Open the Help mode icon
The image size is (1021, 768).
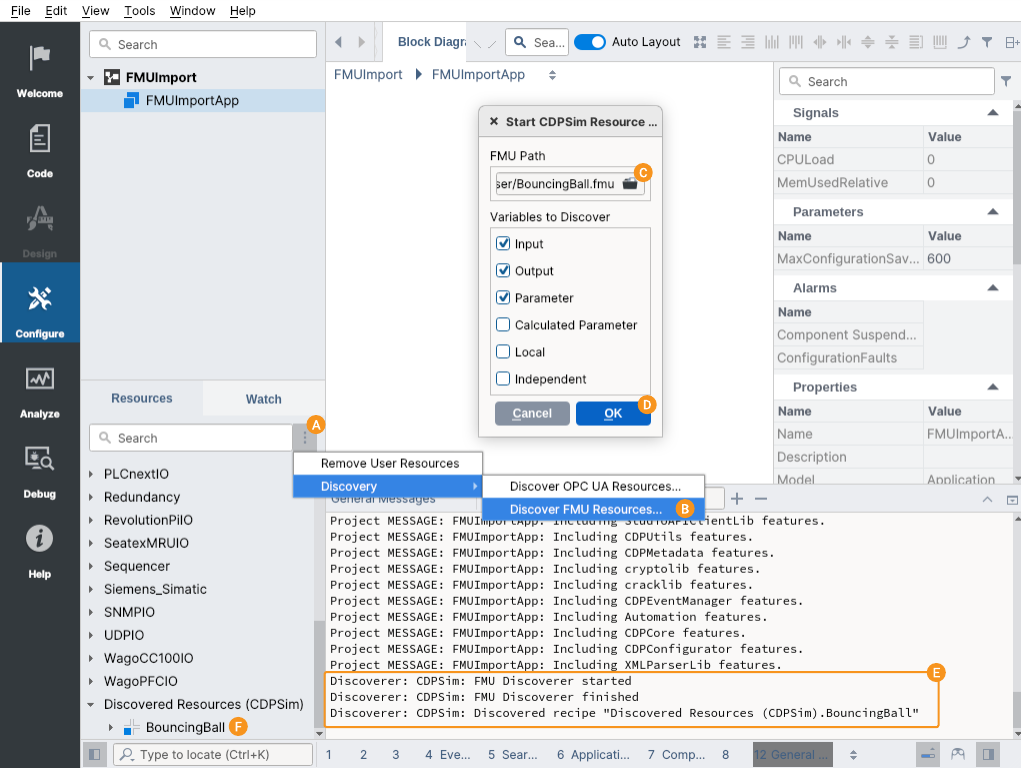point(40,551)
